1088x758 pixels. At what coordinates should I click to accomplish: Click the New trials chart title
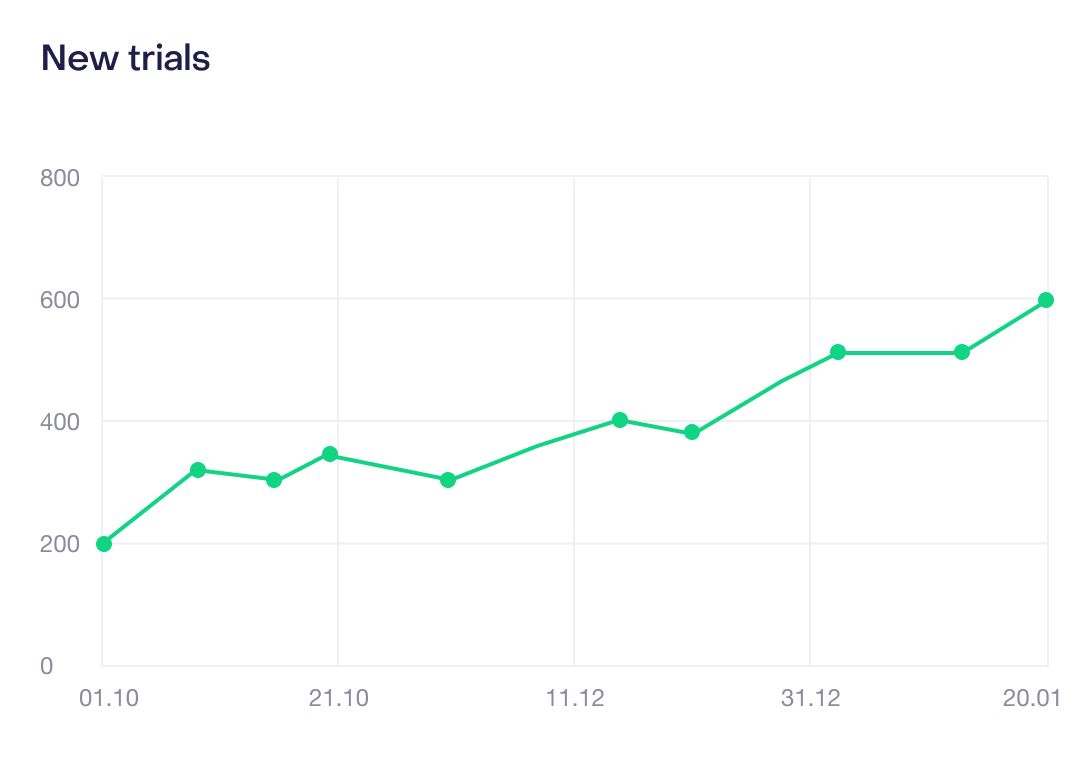(126, 58)
